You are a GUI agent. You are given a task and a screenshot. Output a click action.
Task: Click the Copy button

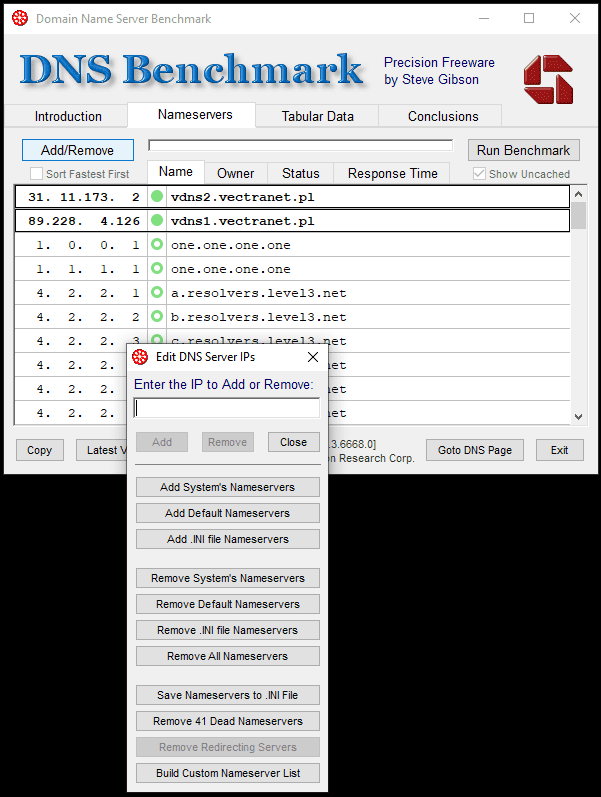pos(40,450)
